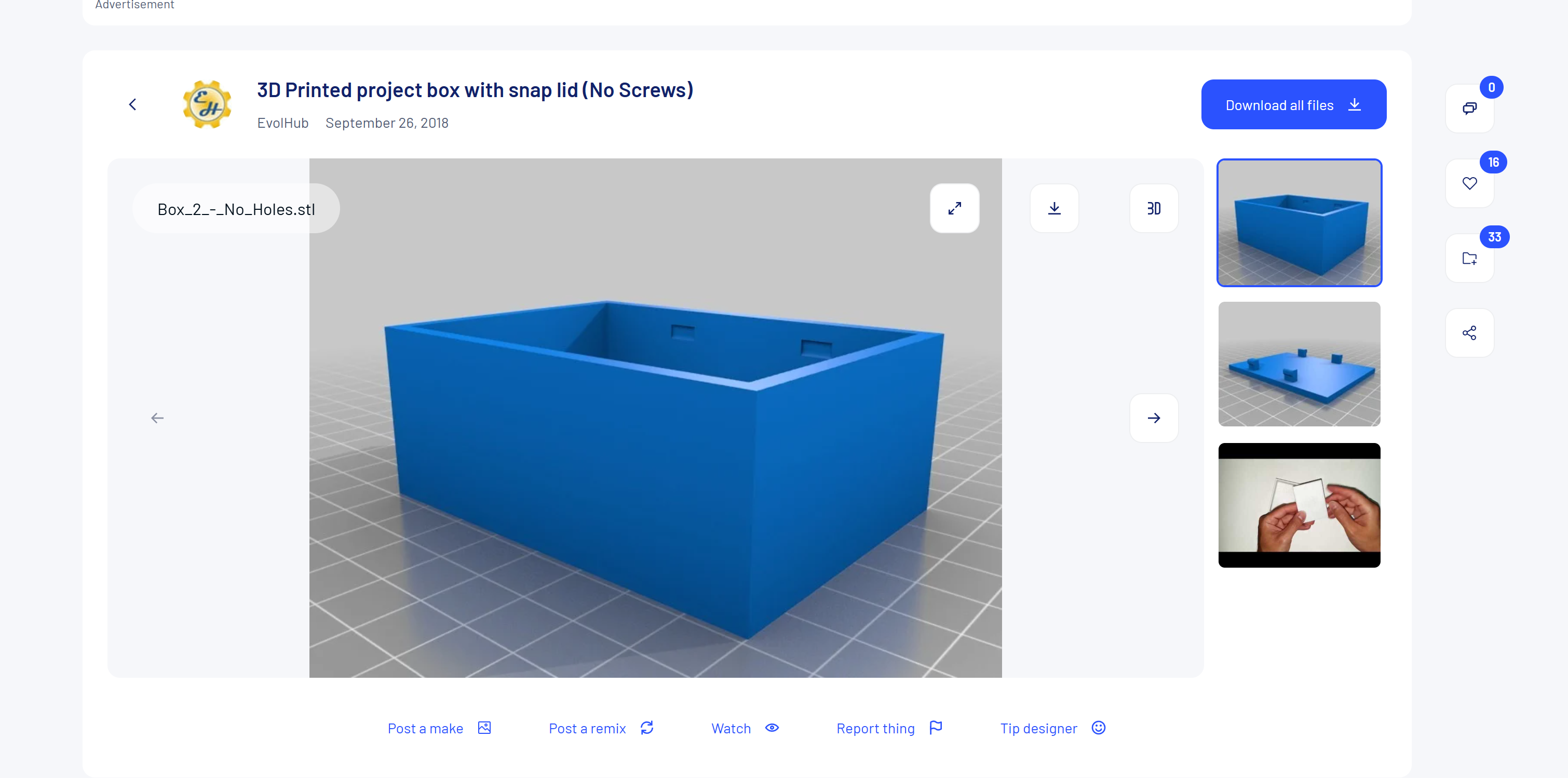Viewport: 1568px width, 778px height.
Task: Show the previous image with left arrow
Action: (157, 418)
